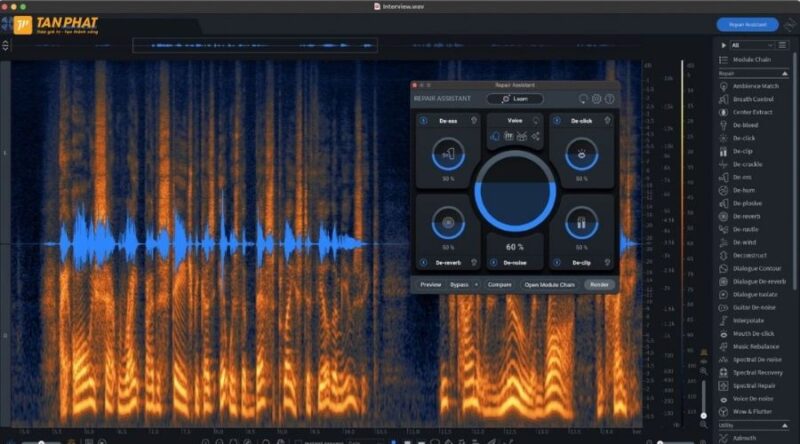
Task: Toggle the De-ess module power button
Action: (422, 121)
